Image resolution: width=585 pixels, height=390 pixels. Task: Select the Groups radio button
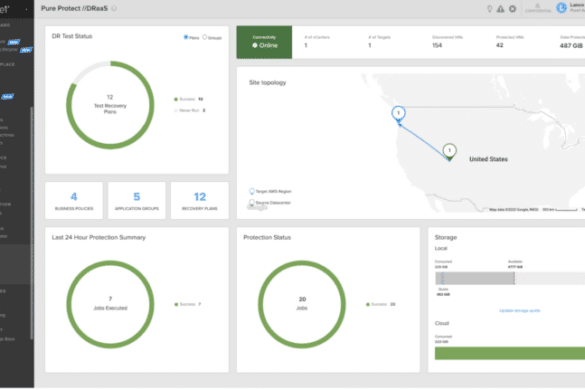pyautogui.click(x=204, y=37)
